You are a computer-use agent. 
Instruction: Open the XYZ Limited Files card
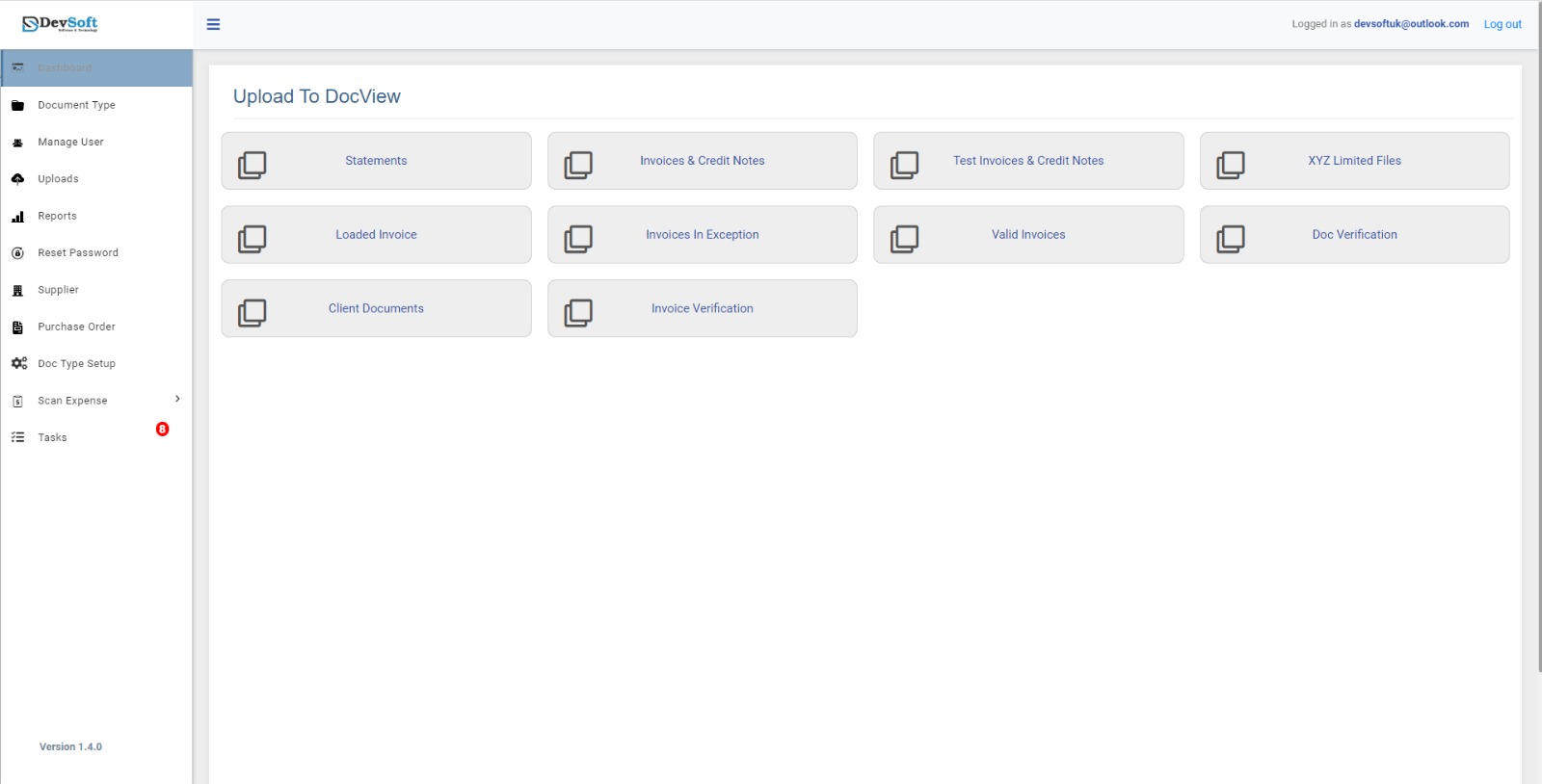tap(1354, 161)
